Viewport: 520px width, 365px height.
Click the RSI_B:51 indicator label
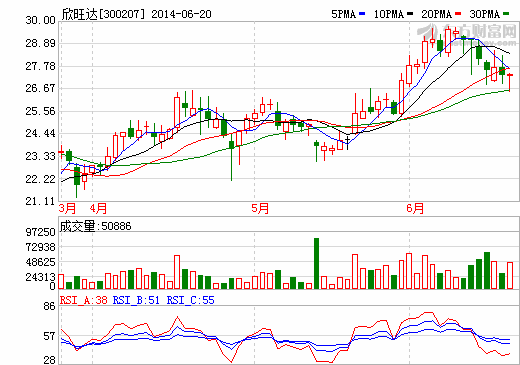click(x=136, y=300)
